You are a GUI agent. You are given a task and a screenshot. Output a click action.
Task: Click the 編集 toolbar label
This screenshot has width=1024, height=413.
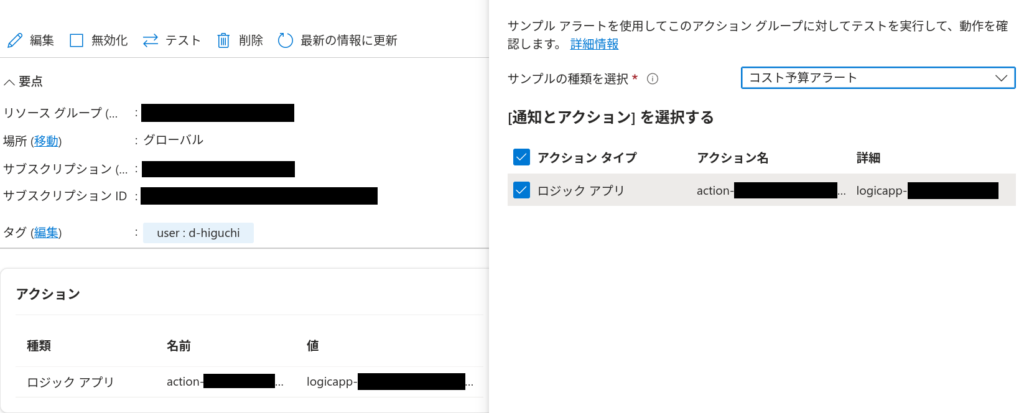42,41
